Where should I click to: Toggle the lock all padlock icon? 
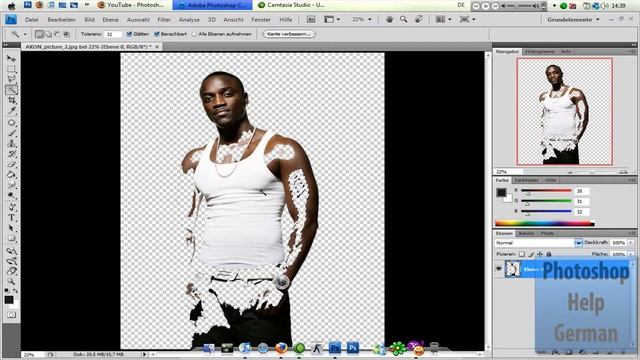(x=549, y=254)
